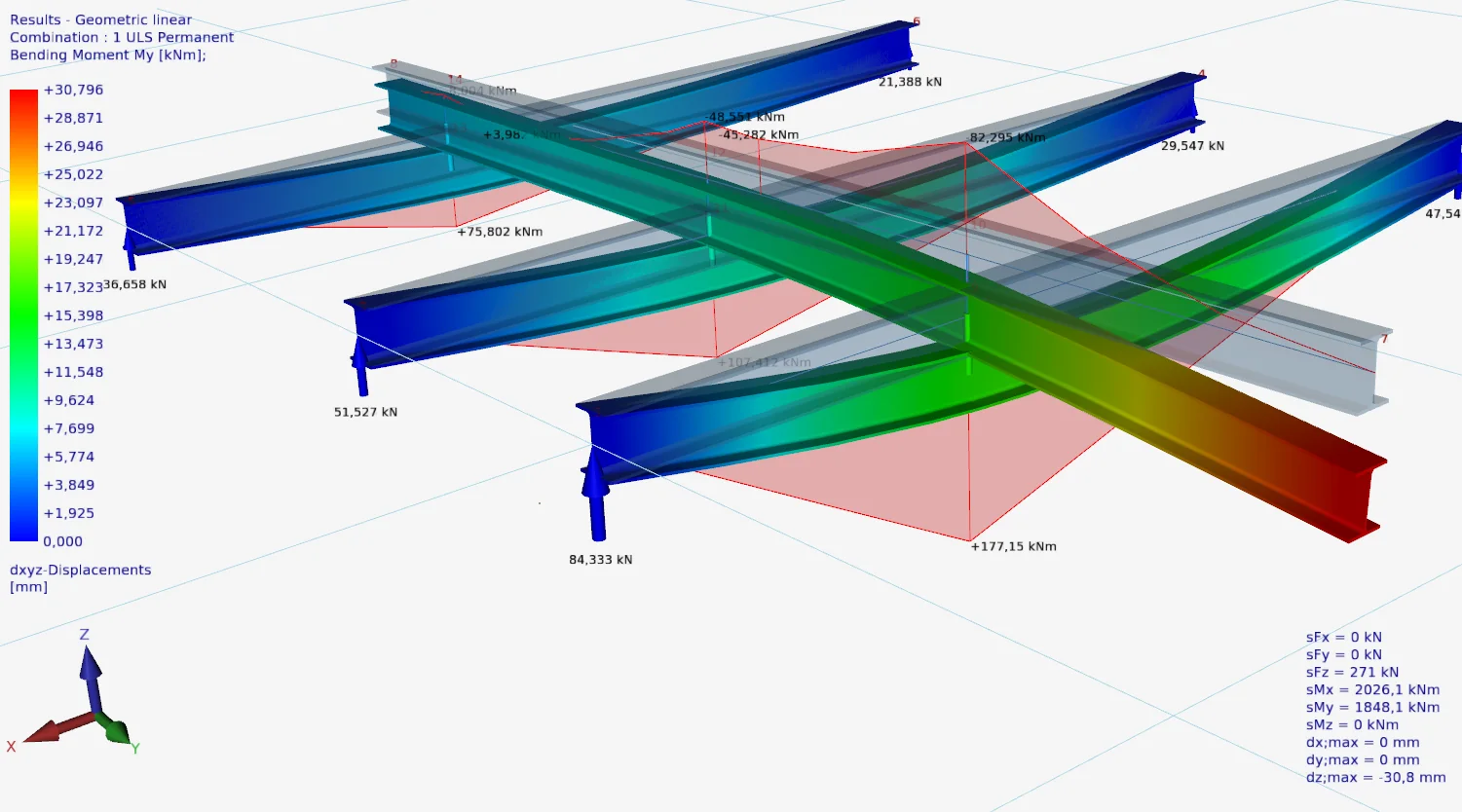
Task: Select legend value +15,398
Action: pyautogui.click(x=73, y=315)
